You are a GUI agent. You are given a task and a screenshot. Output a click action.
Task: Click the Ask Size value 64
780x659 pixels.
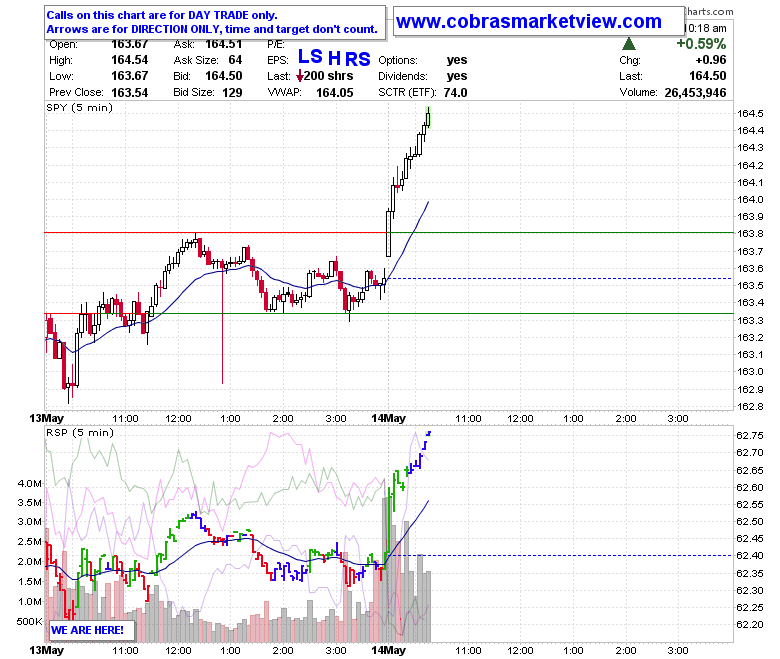(x=235, y=60)
